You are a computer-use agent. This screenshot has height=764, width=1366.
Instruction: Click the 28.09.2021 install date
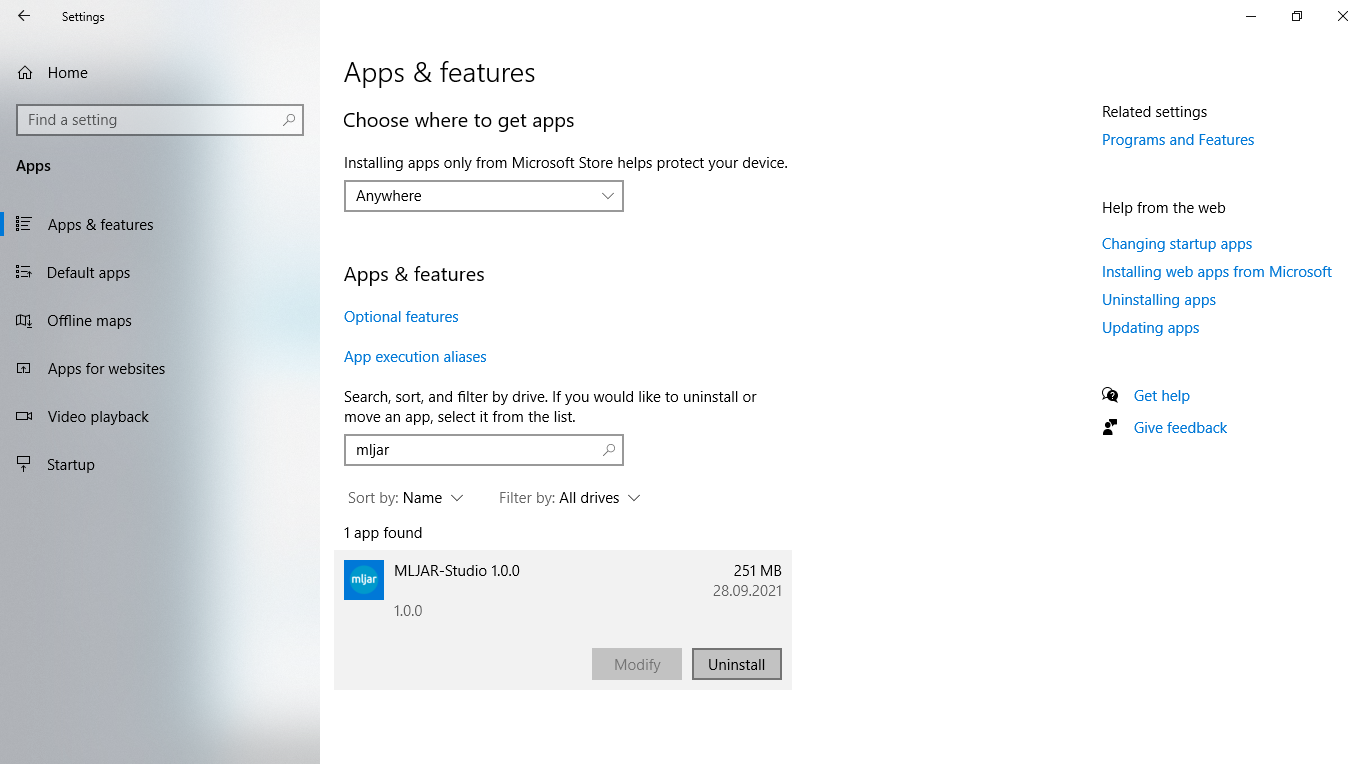(x=747, y=591)
